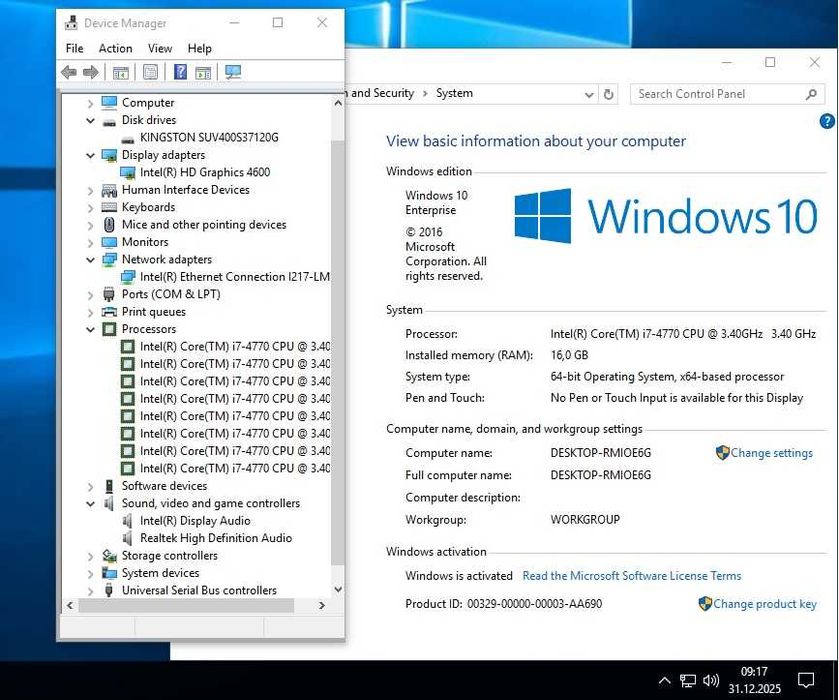The height and width of the screenshot is (700, 839).
Task: Click the volume speaker icon in system tray
Action: coord(711,680)
